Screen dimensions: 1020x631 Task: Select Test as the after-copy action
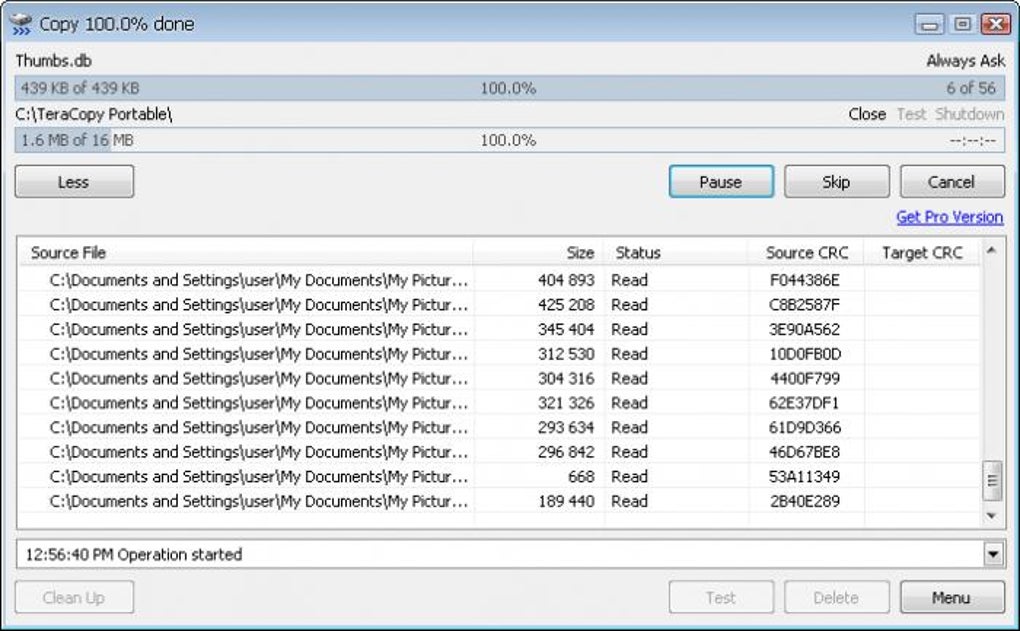tap(911, 114)
